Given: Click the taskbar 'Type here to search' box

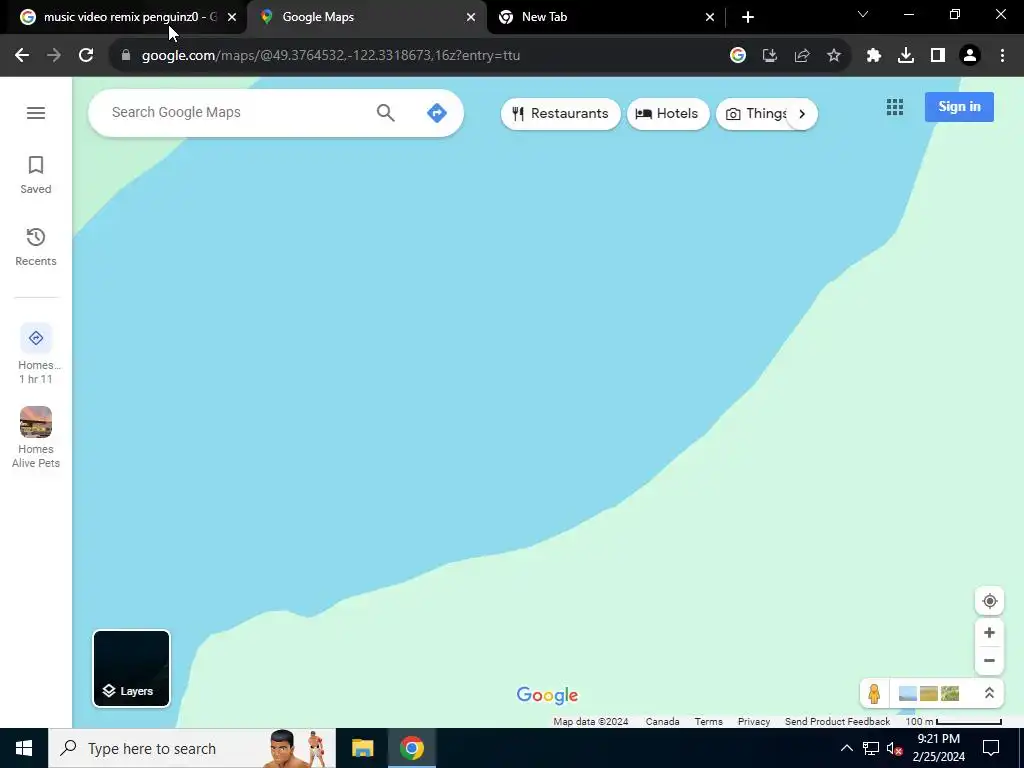Looking at the screenshot, I should (192, 748).
